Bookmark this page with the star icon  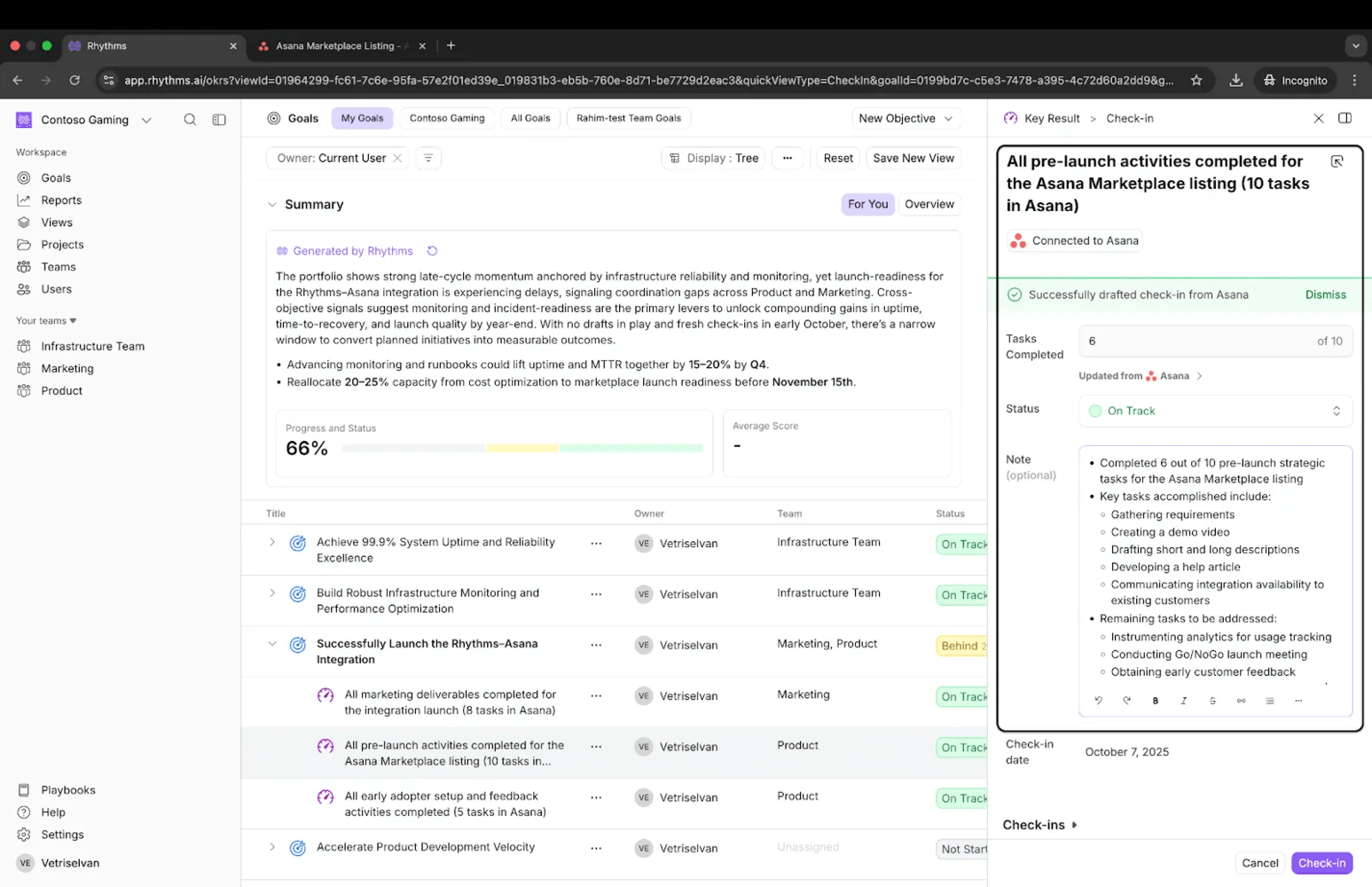pos(1196,80)
